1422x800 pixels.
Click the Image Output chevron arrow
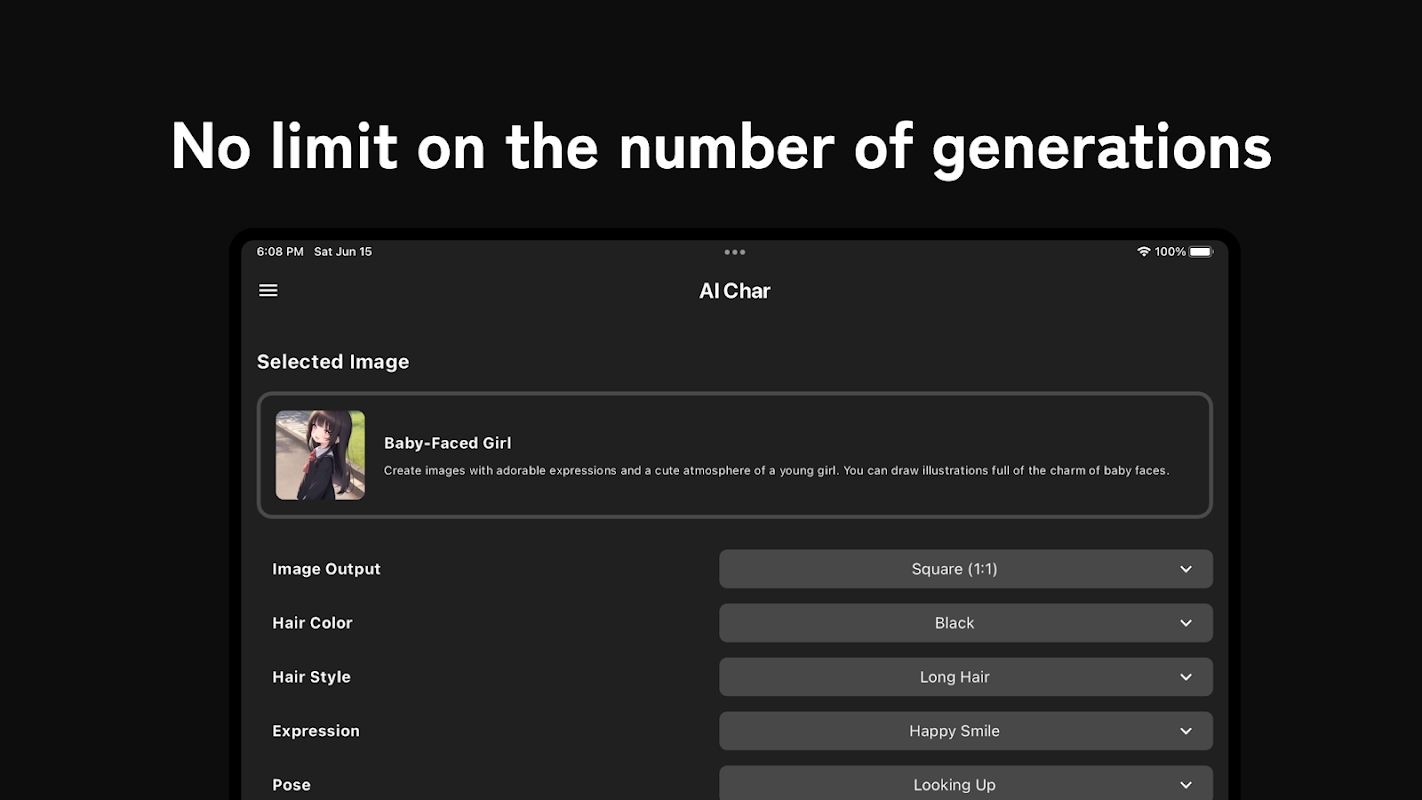pos(1185,569)
